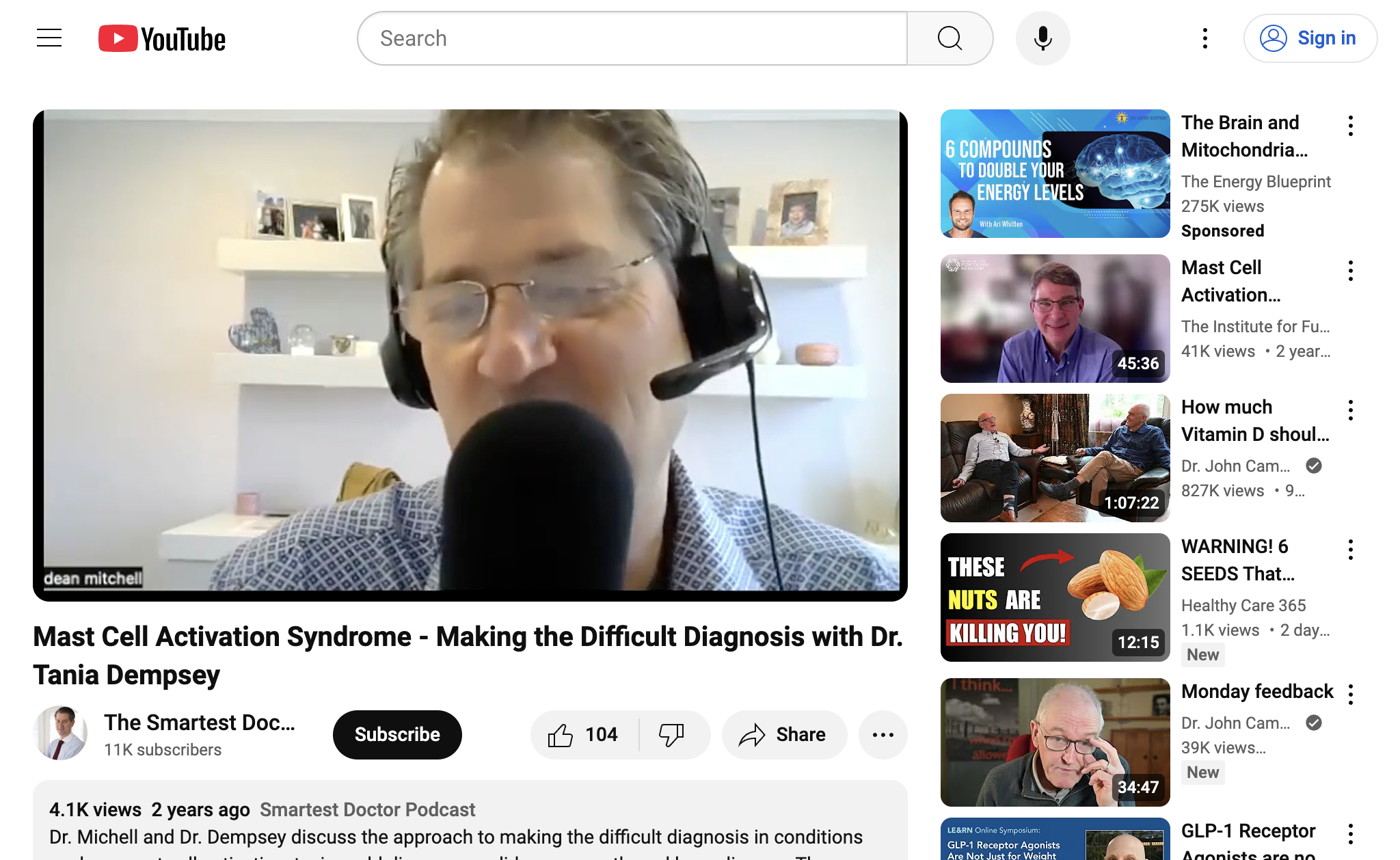Image resolution: width=1400 pixels, height=860 pixels.
Task: Open Mast Cell Activation sidebar title
Action: 1230,281
